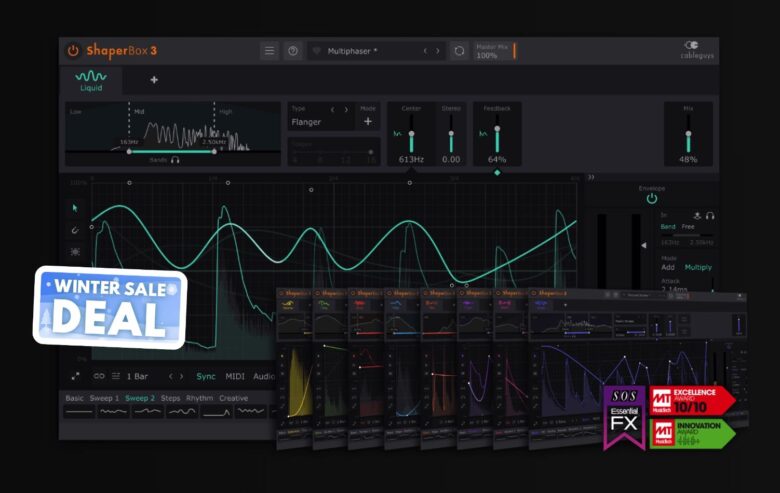This screenshot has height=493, width=780.
Task: Go to next preset using right chevron
Action: [437, 50]
